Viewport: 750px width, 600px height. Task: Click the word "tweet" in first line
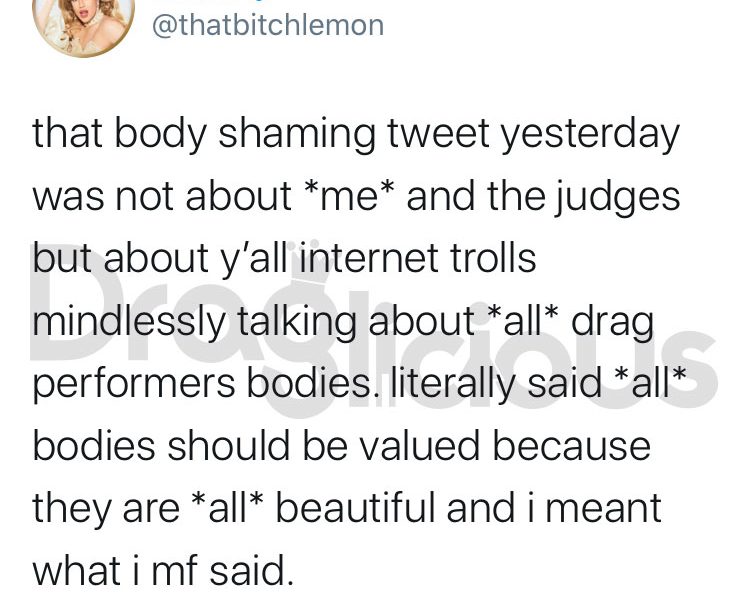(x=437, y=135)
